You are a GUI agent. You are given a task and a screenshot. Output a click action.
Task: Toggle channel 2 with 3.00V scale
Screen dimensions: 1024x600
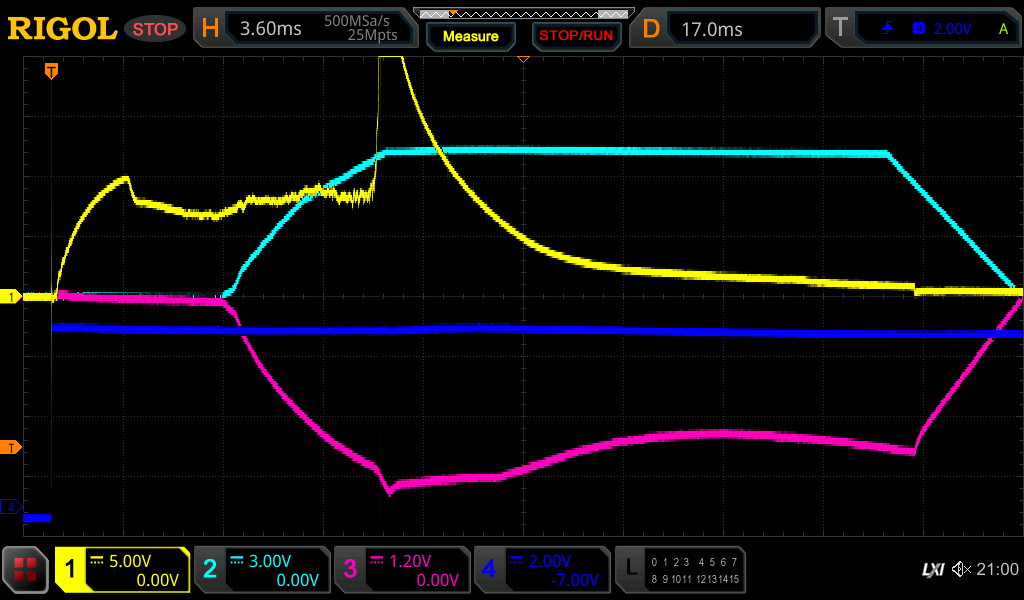262,570
